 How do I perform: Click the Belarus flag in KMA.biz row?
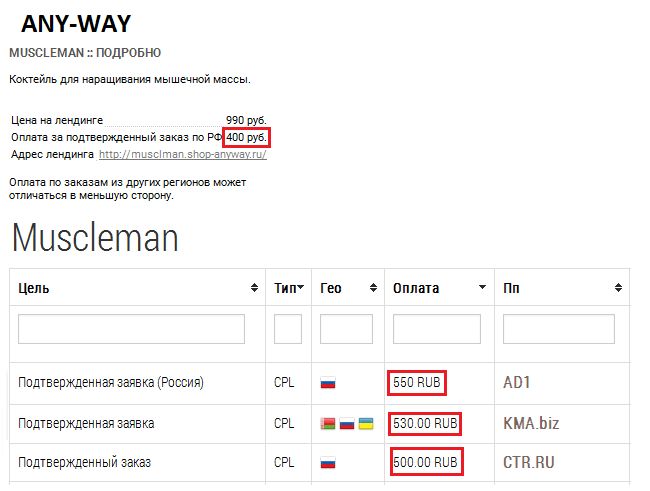pyautogui.click(x=328, y=423)
